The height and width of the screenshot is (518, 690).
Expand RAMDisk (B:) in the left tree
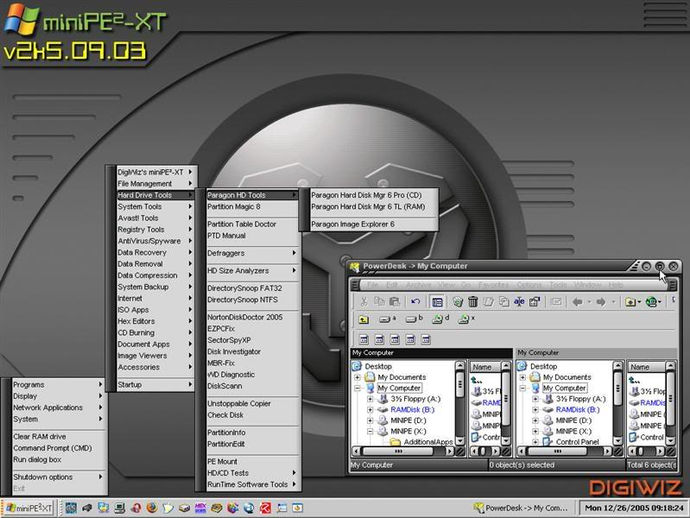pyautogui.click(x=370, y=410)
